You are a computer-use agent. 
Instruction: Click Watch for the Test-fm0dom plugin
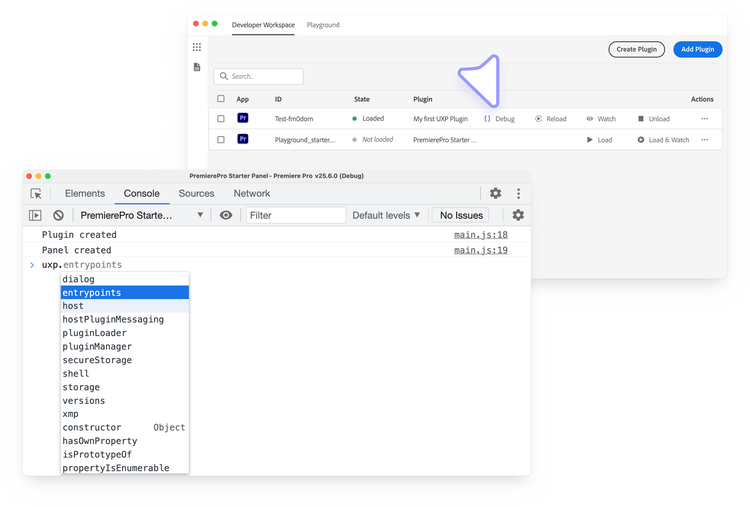pyautogui.click(x=601, y=119)
